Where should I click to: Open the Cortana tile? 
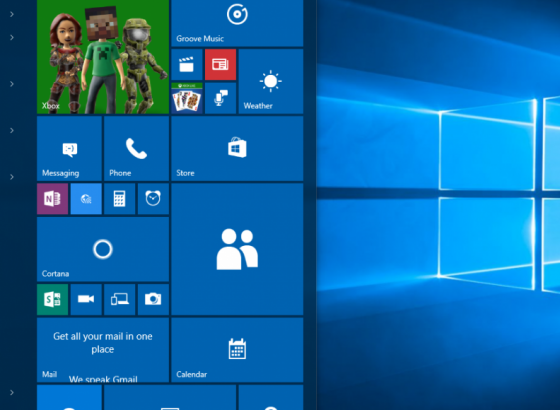tap(103, 249)
